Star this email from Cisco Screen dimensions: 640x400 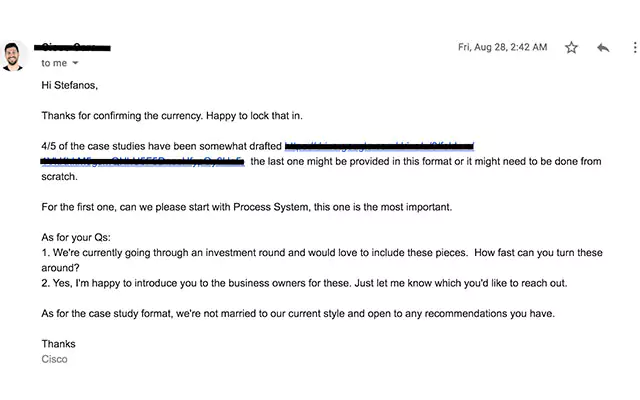click(x=571, y=47)
